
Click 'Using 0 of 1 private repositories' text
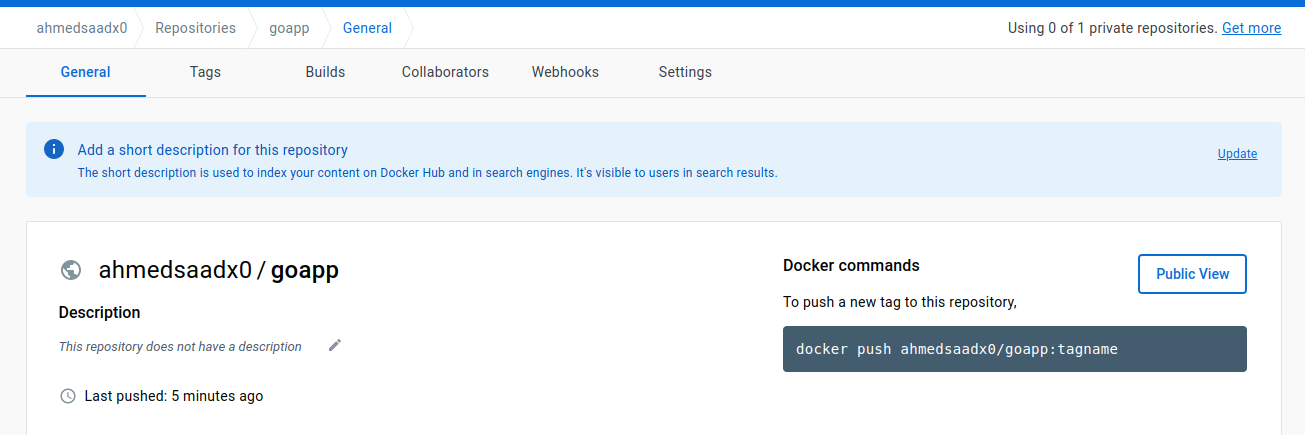1112,28
